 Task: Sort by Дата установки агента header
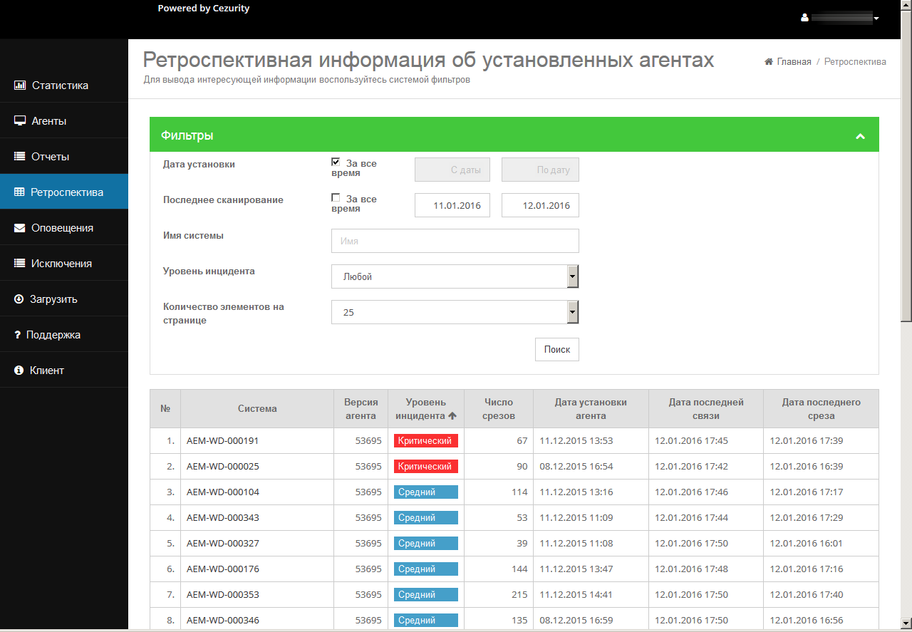[590, 409]
